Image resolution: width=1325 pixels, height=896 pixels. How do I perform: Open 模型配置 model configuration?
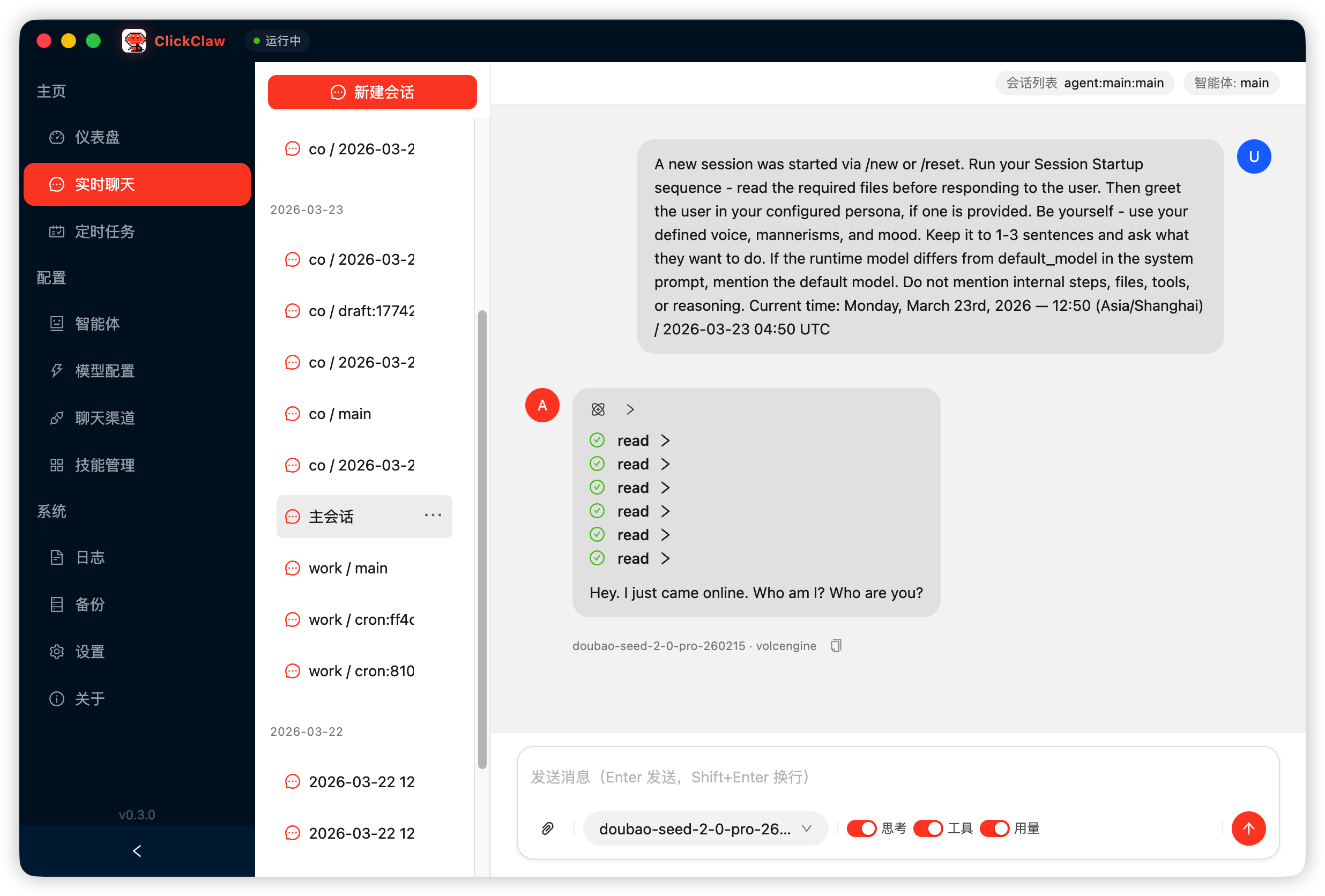click(x=105, y=371)
